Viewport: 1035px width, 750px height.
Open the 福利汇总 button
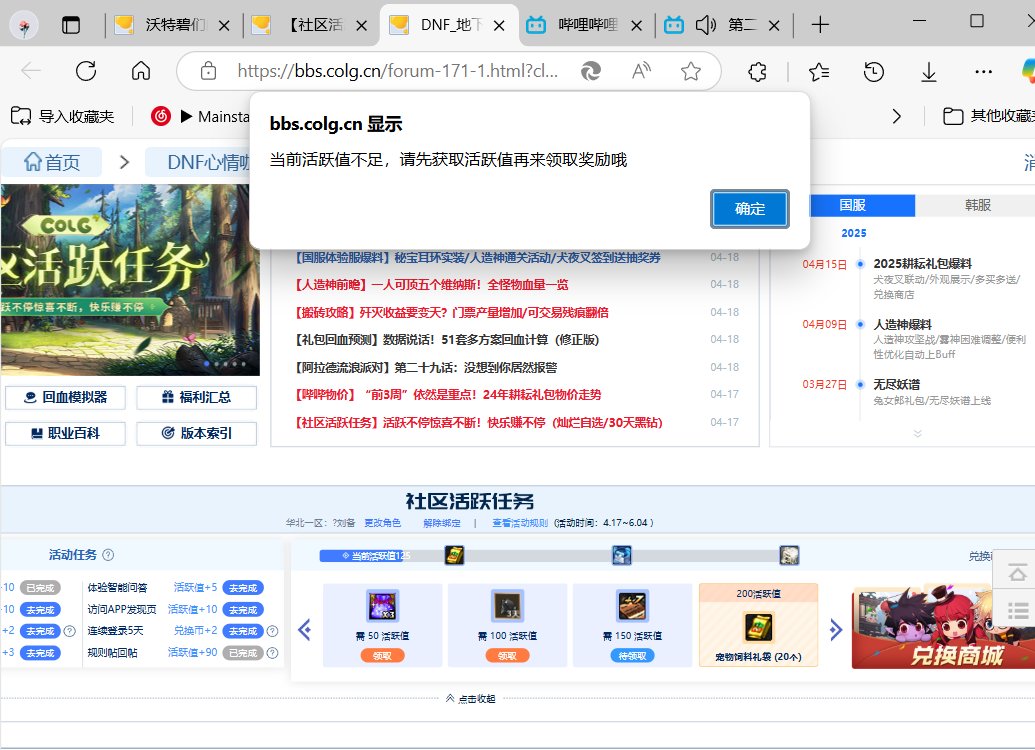tap(196, 397)
